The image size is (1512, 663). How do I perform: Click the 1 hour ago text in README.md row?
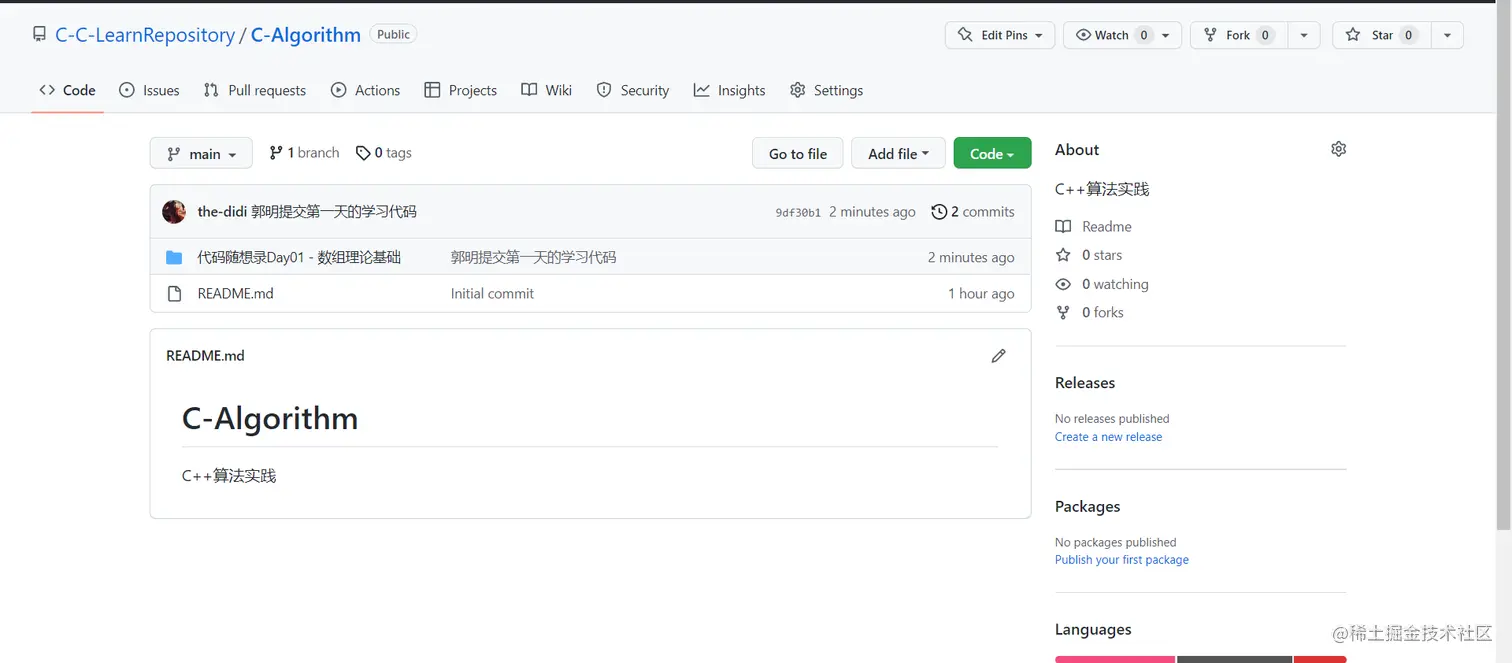pos(981,294)
